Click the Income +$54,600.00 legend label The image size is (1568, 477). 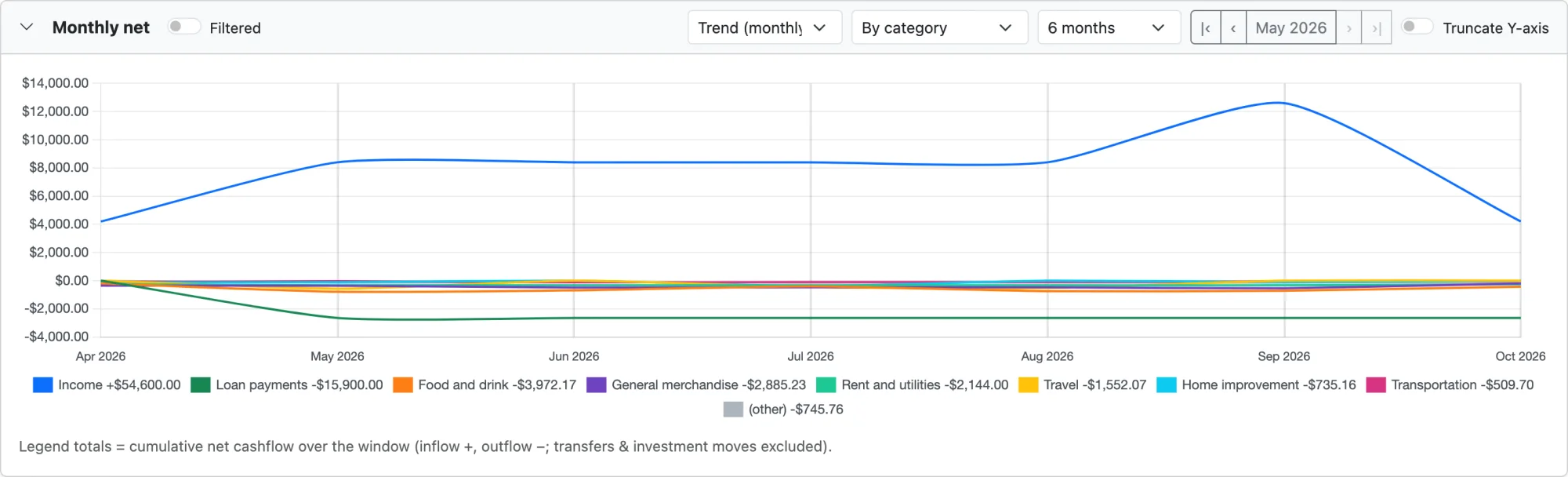[119, 385]
